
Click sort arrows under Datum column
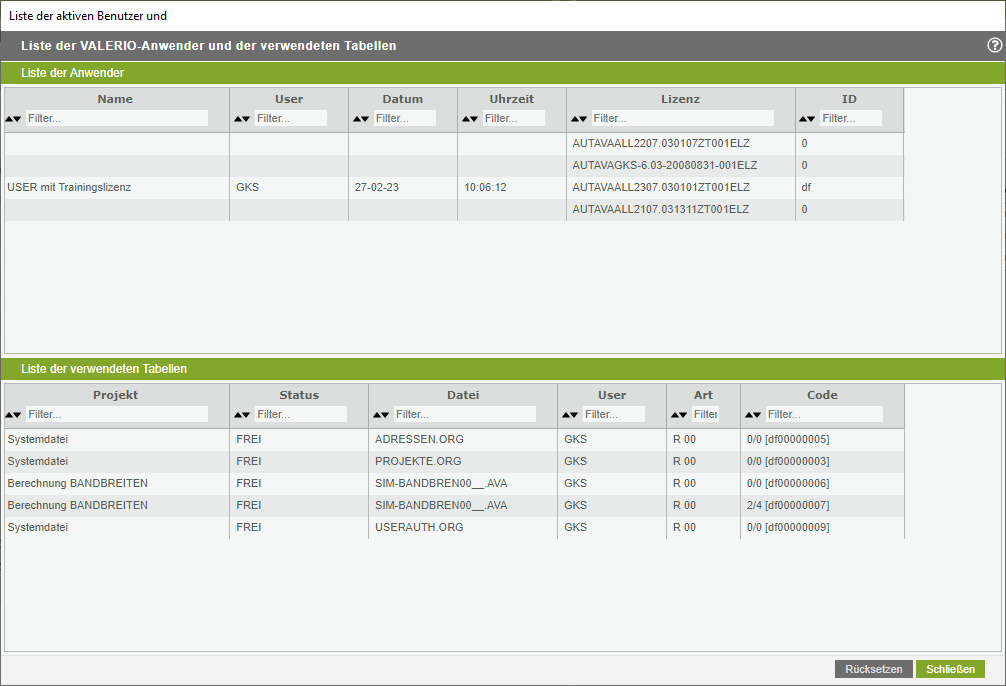point(362,119)
